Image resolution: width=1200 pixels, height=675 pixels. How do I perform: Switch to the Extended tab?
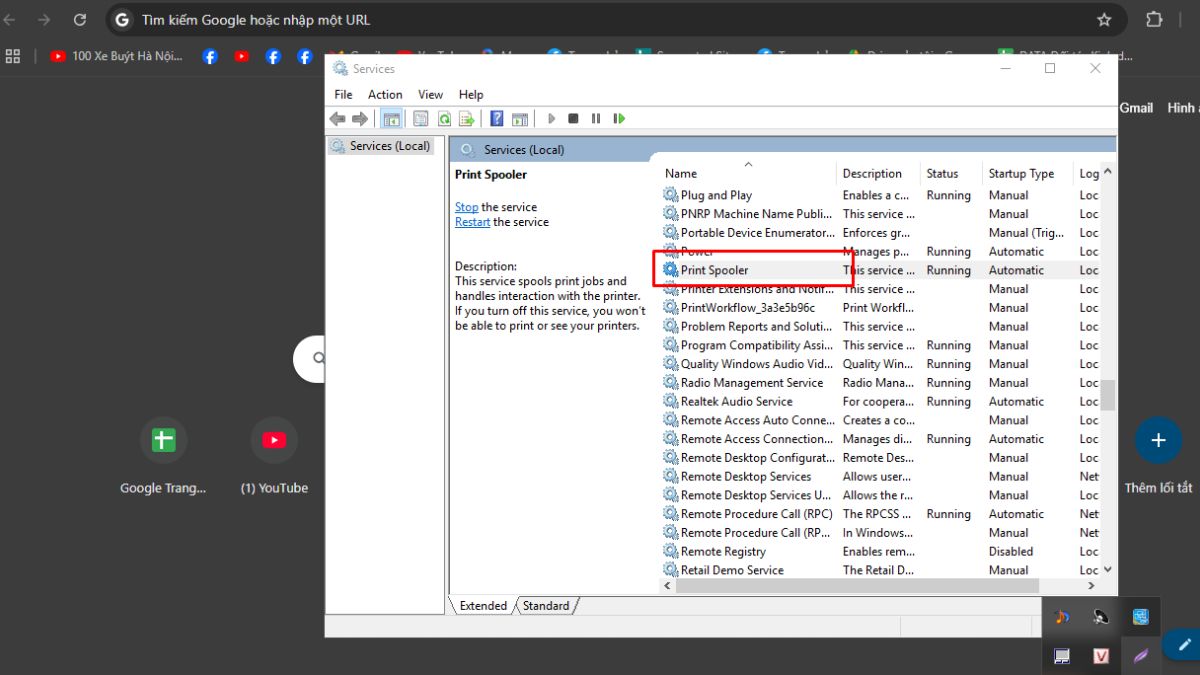pos(483,605)
